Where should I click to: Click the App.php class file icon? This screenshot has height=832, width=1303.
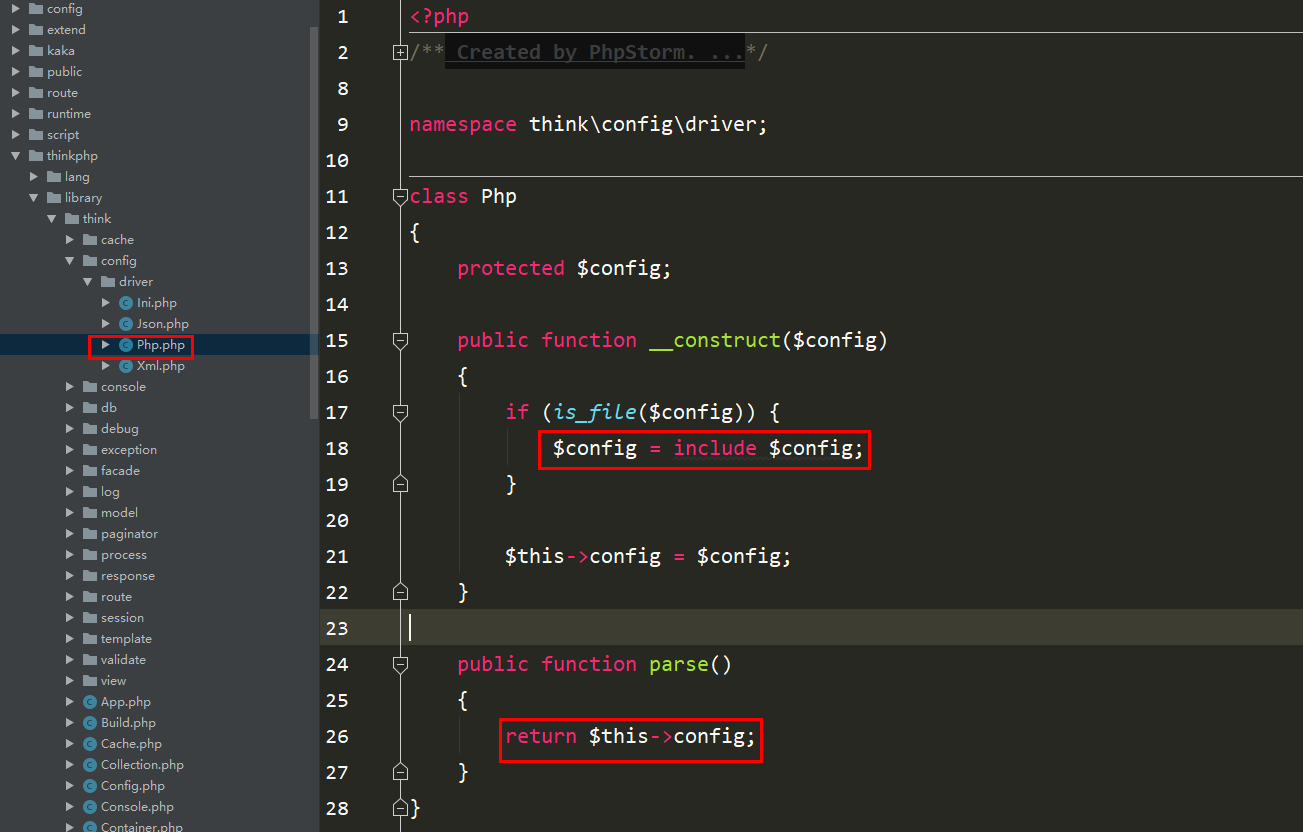pyautogui.click(x=90, y=702)
